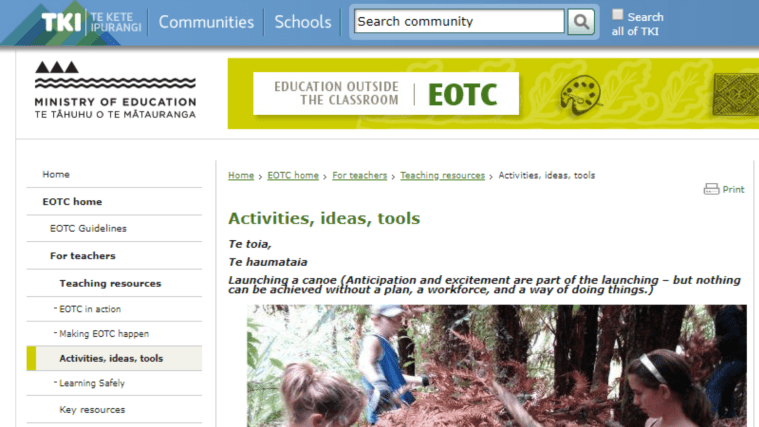Click the Teaching resources breadcrumb link
759x427 pixels.
tap(442, 176)
